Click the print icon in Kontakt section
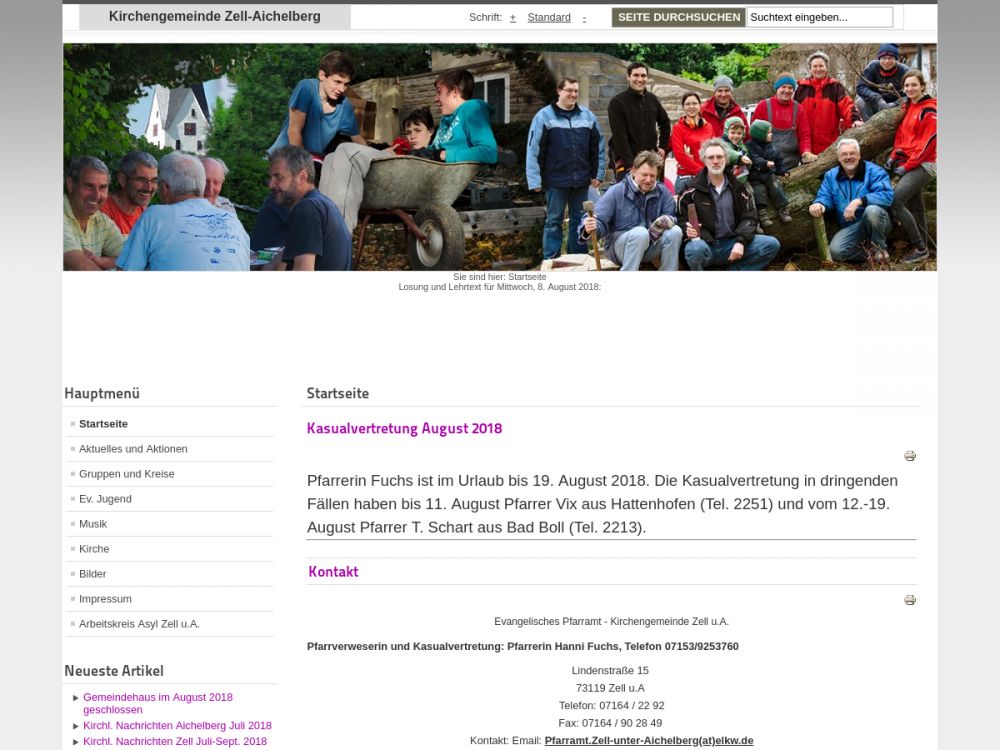 pyautogui.click(x=909, y=599)
